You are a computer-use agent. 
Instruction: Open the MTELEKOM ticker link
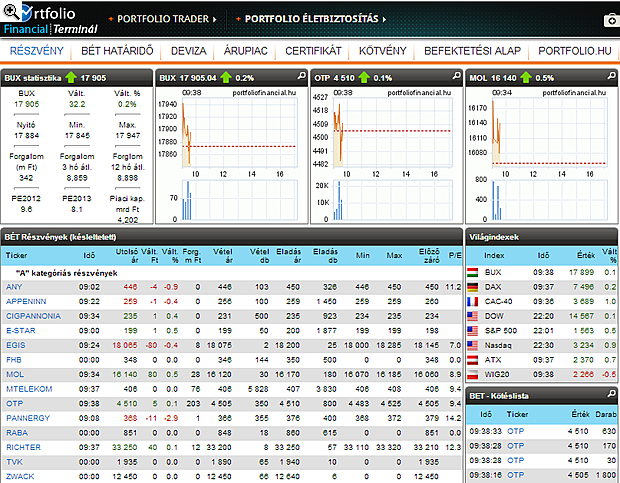tap(29, 389)
